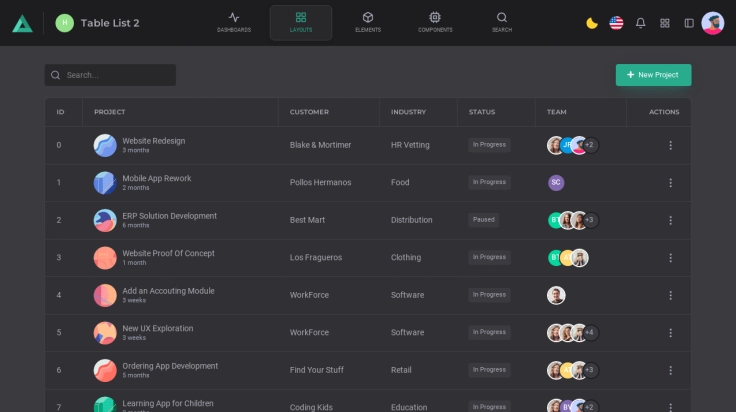Open the Elements navigation menu
Image resolution: width=736 pixels, height=412 pixels.
pos(367,22)
